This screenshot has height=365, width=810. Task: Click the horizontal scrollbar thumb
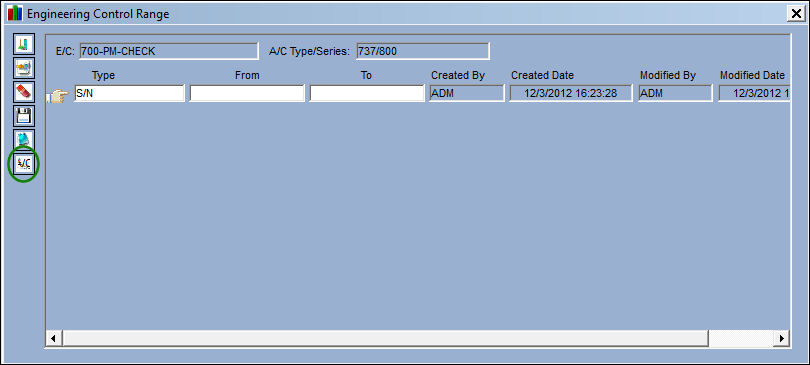[385, 339]
